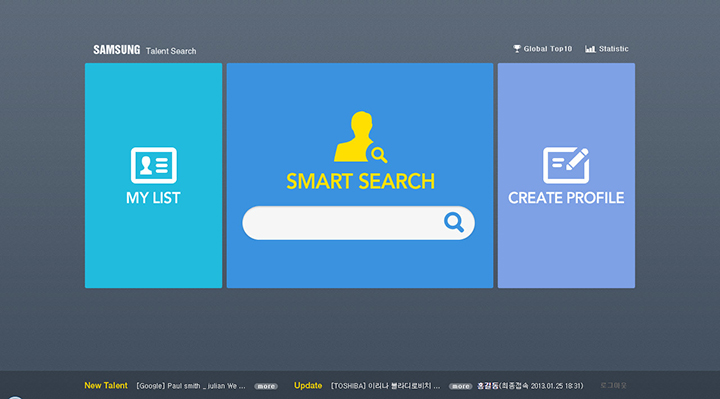Click the Statistic bar chart icon
This screenshot has width=720, height=399.
pos(590,49)
